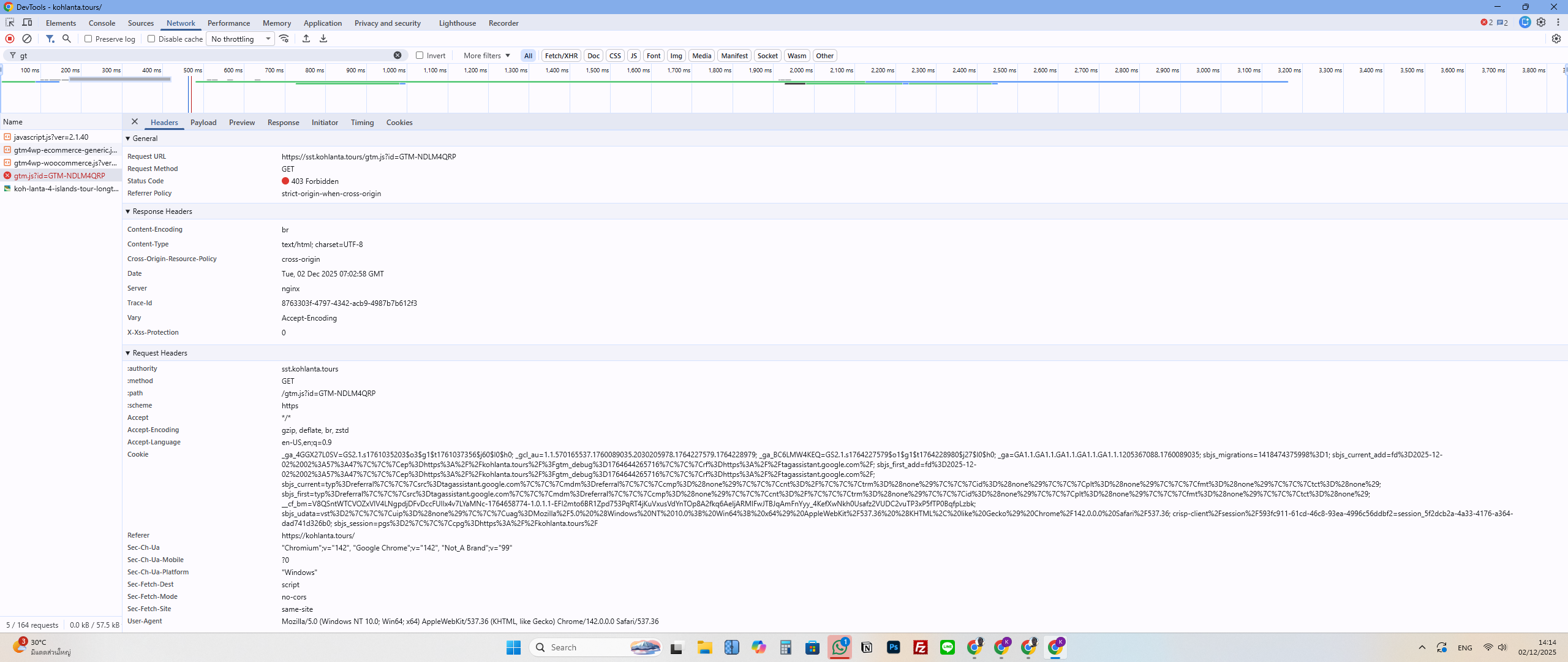Check the Invert filter checkbox
The height and width of the screenshot is (662, 1568).
420,55
